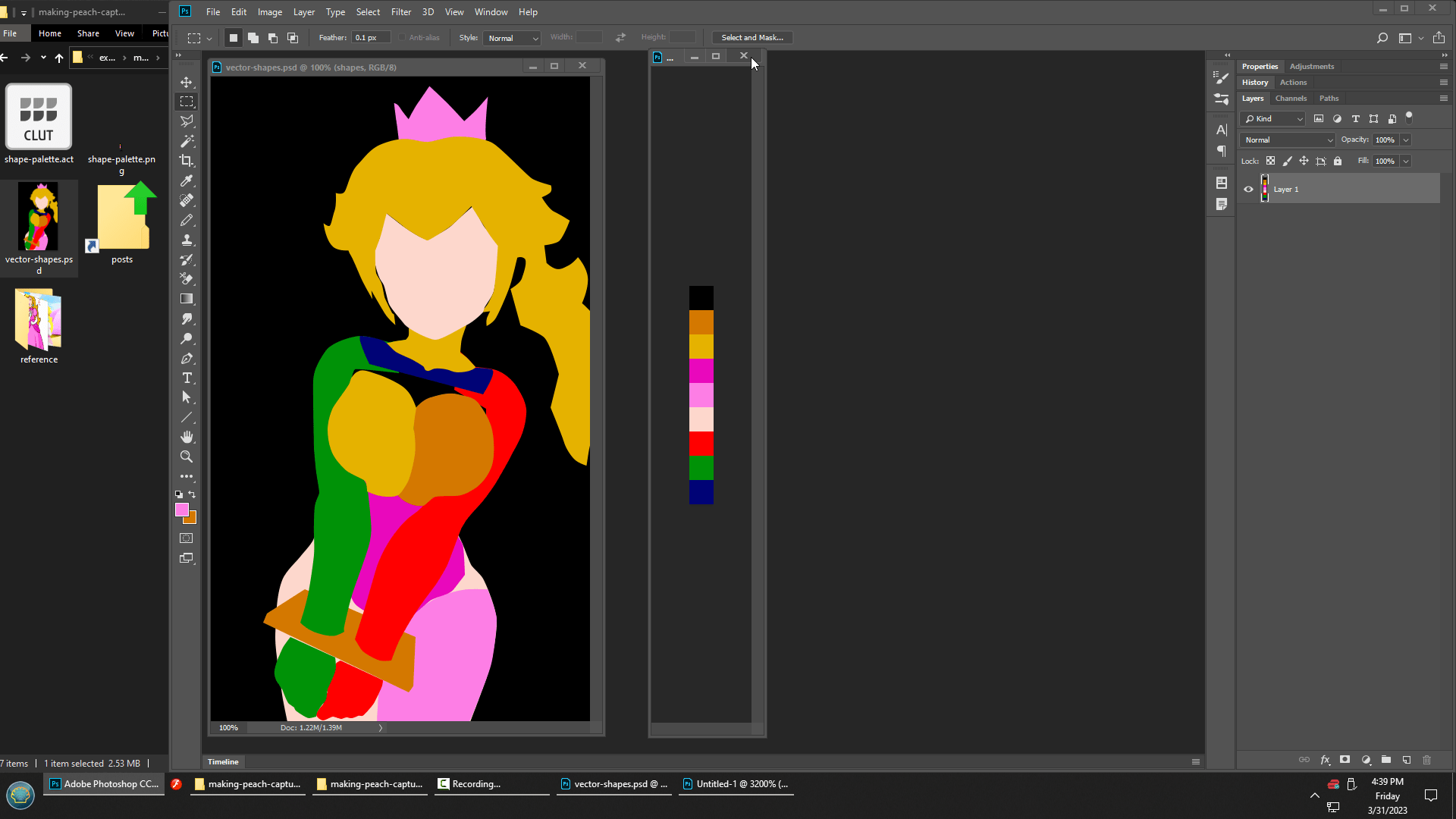Screen dimensions: 1456x819
Task: Select the Horizontal Type tool
Action: pyautogui.click(x=187, y=378)
